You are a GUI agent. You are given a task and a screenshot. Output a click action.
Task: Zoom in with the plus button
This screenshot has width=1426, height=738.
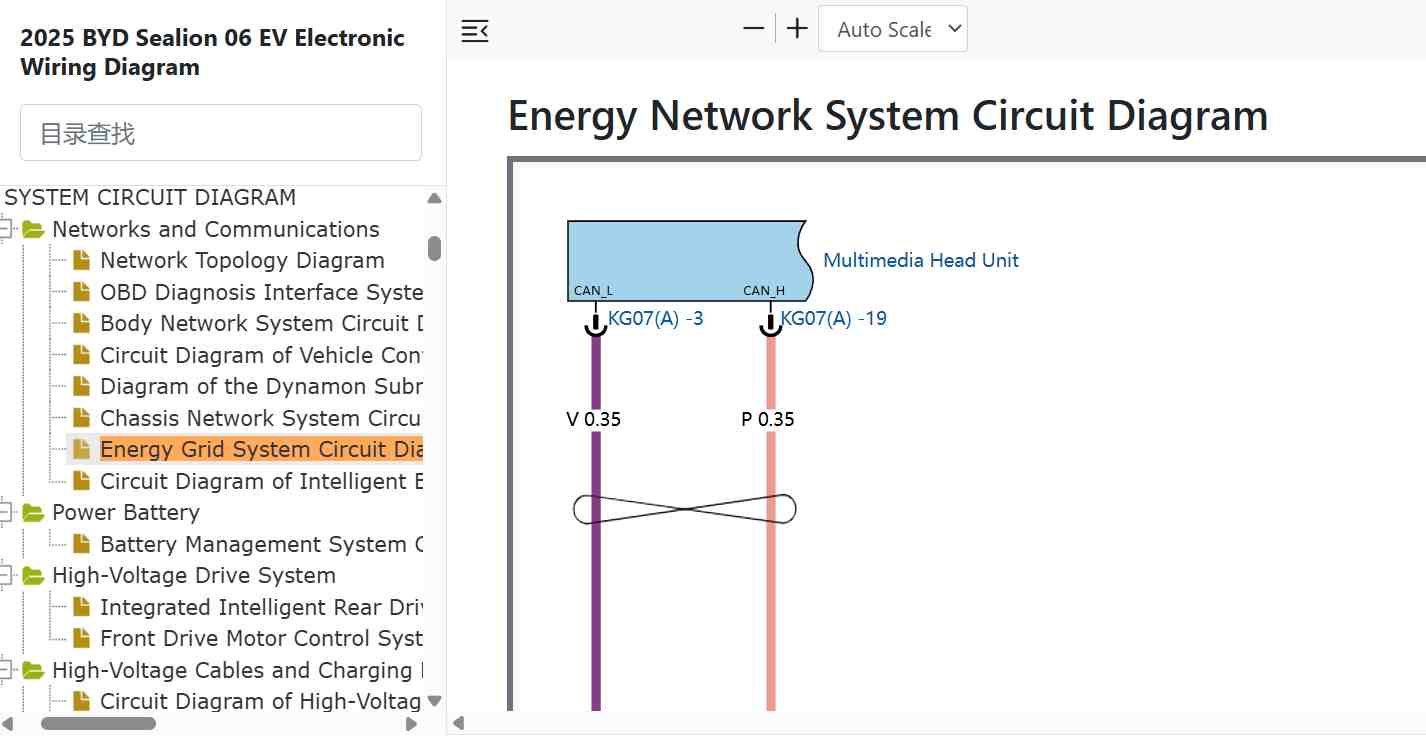click(797, 28)
